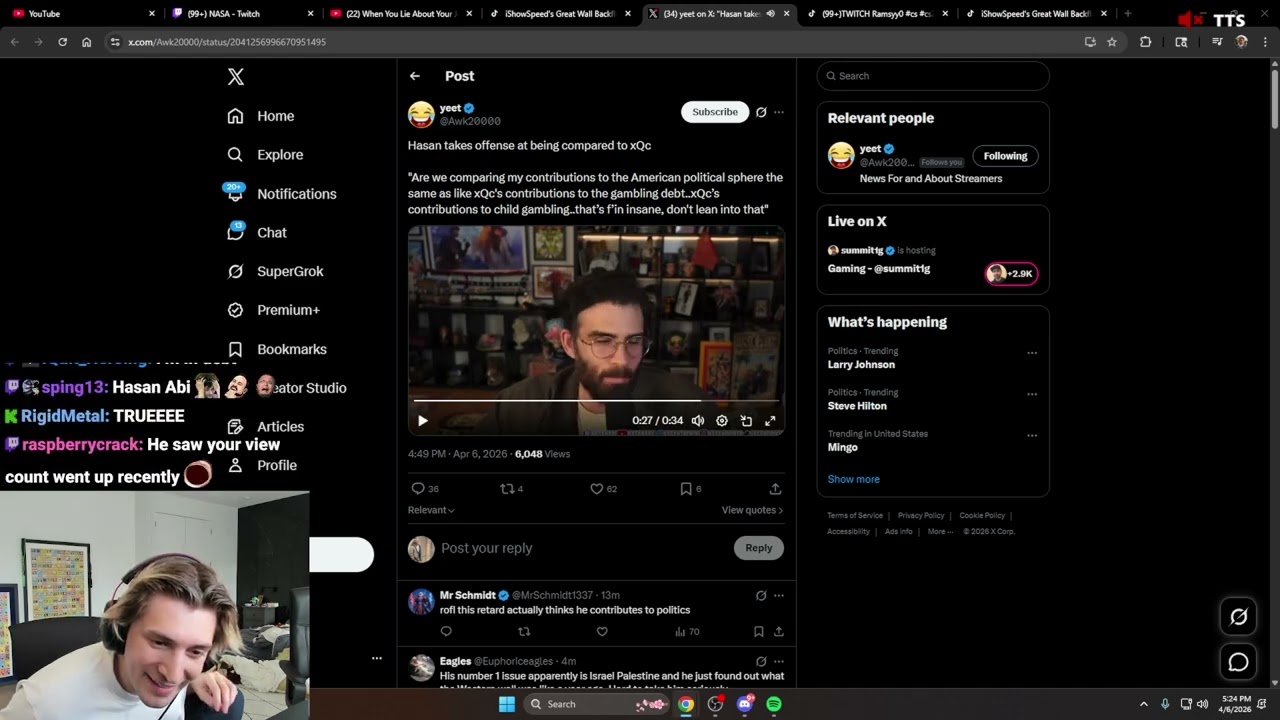Switch to the YouTube browser tab
This screenshot has height=720, width=1280.
[x=83, y=14]
